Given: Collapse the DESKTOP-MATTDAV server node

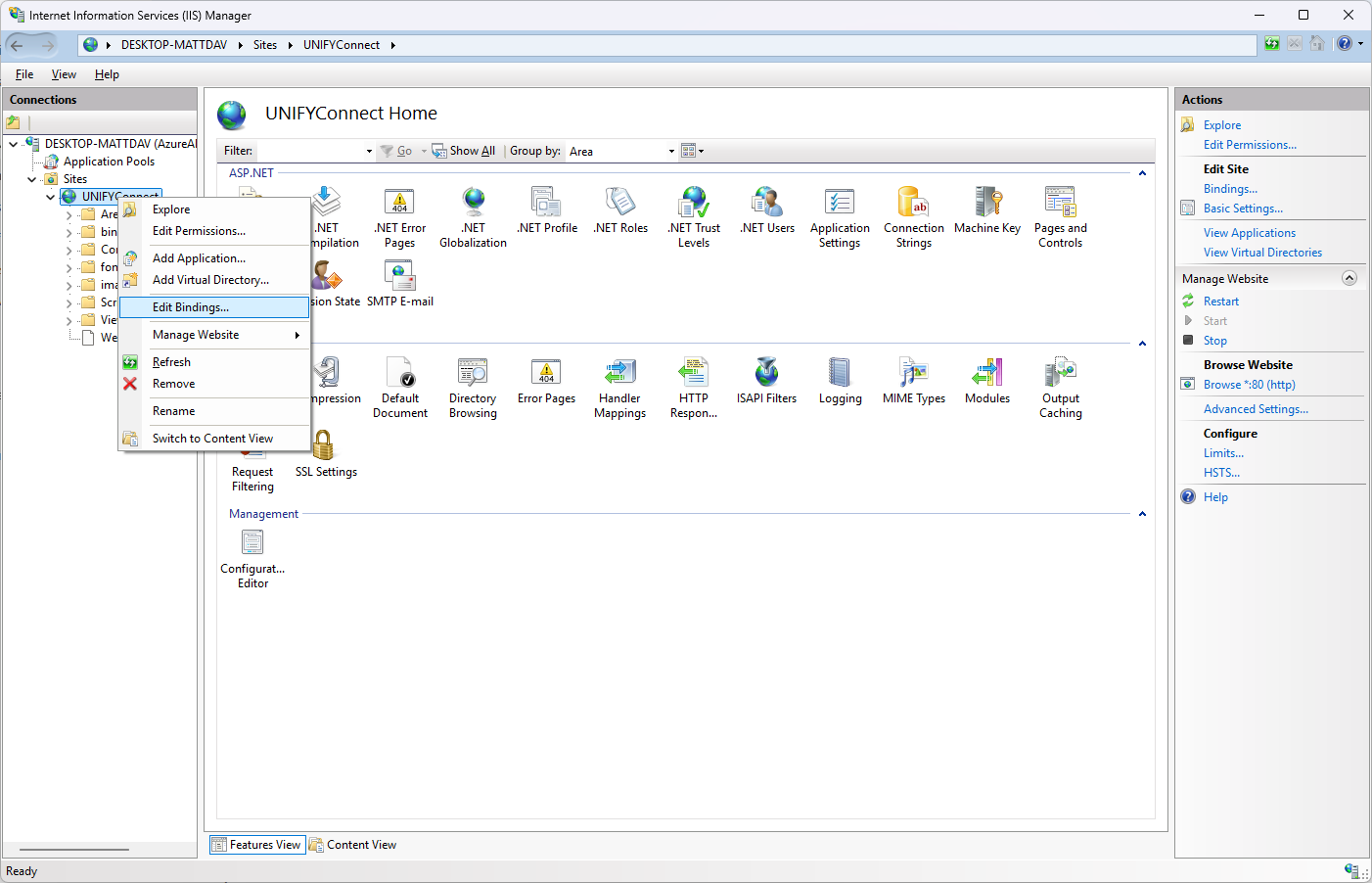Looking at the screenshot, I should [13, 144].
